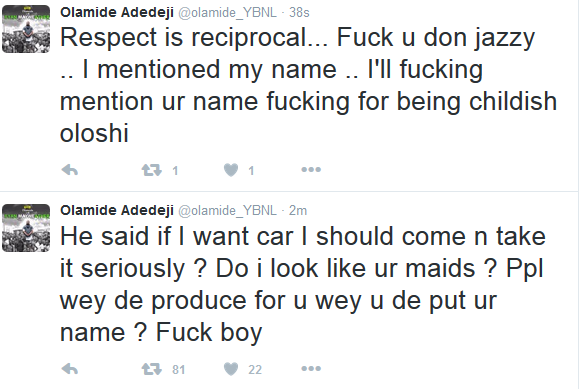Open the 2m timestamp permalink
The width and height of the screenshot is (579, 389).
[298, 211]
